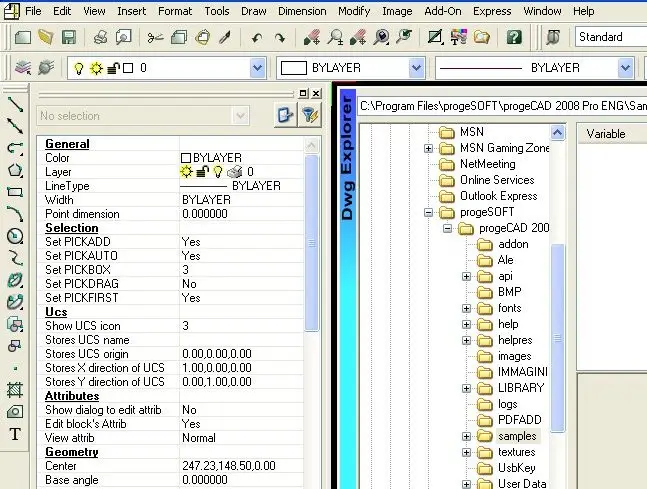Open the layer dropdown arrow
Image resolution: width=647 pixels, height=489 pixels.
click(x=257, y=68)
